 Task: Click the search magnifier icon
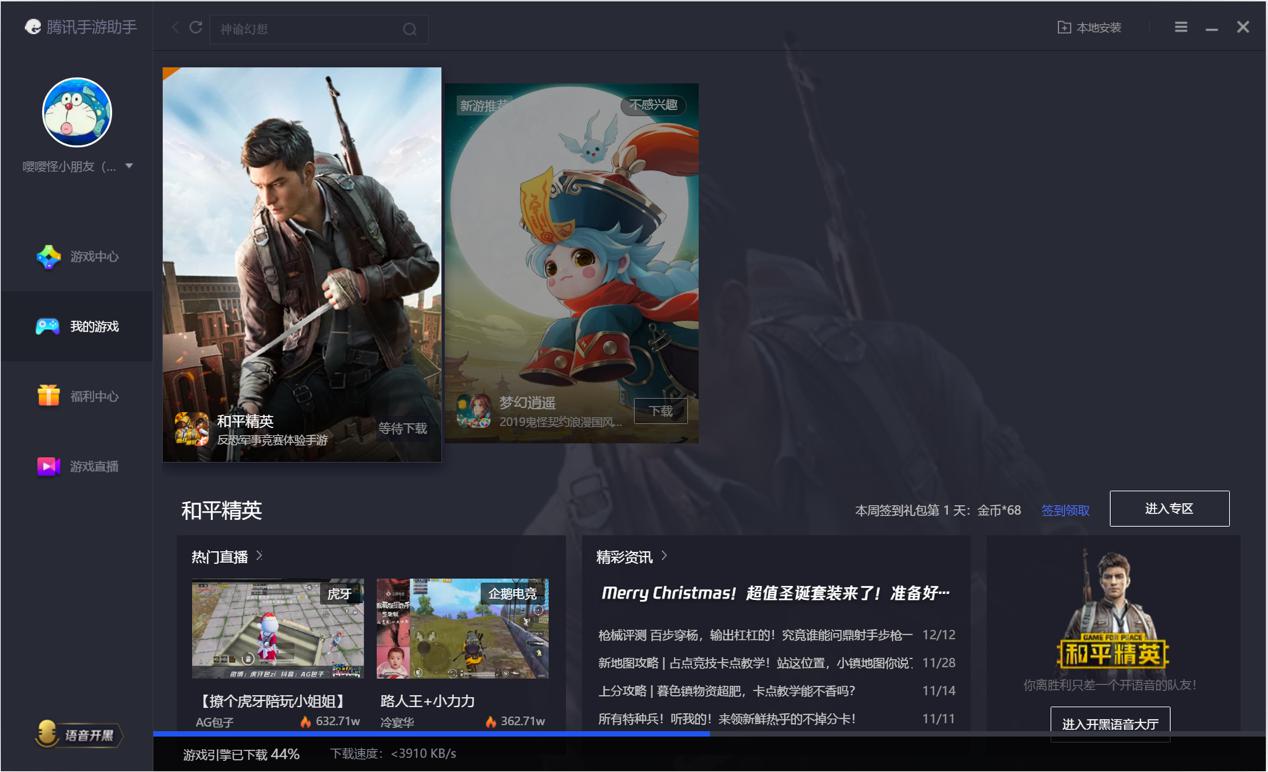click(410, 29)
